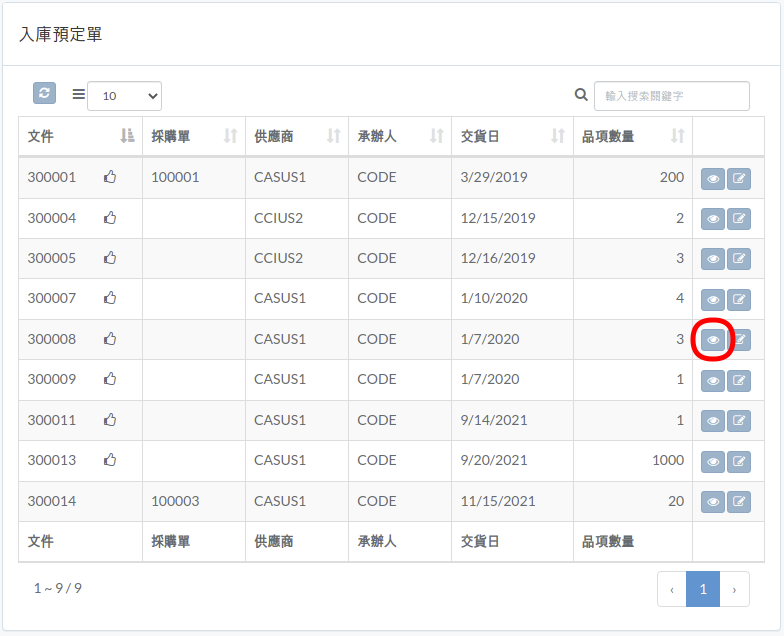This screenshot has height=636, width=784.
Task: View document 300005 with the eye icon
Action: (x=713, y=258)
